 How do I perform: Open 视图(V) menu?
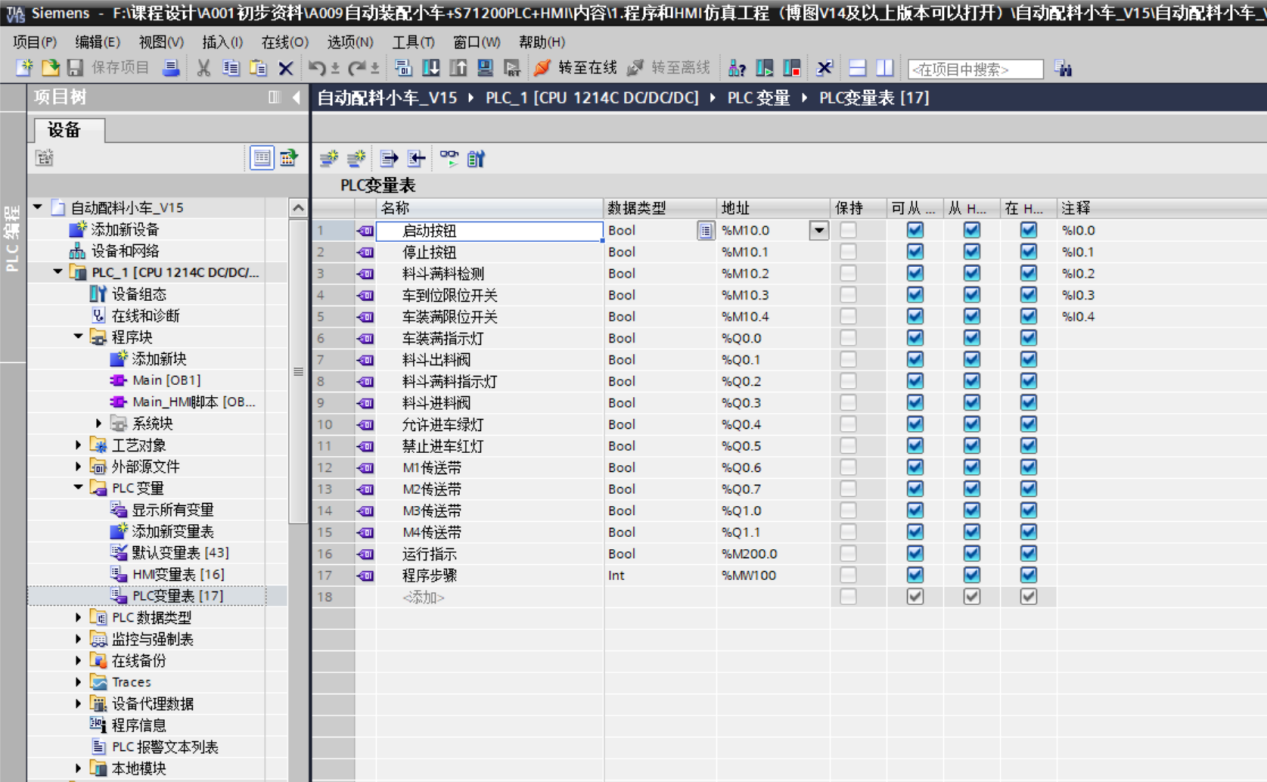point(161,42)
